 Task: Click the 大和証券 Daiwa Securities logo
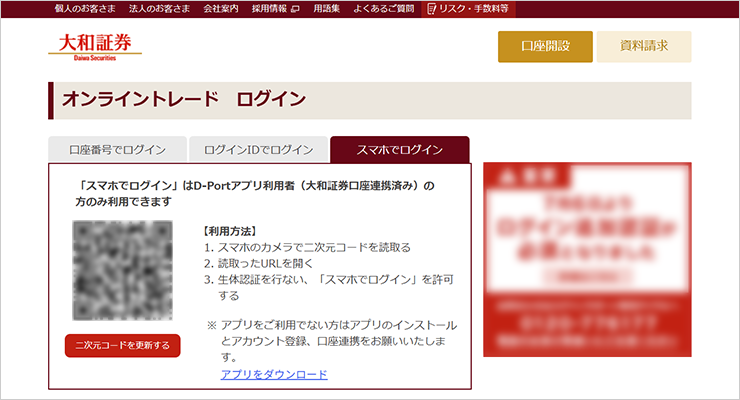click(95, 47)
